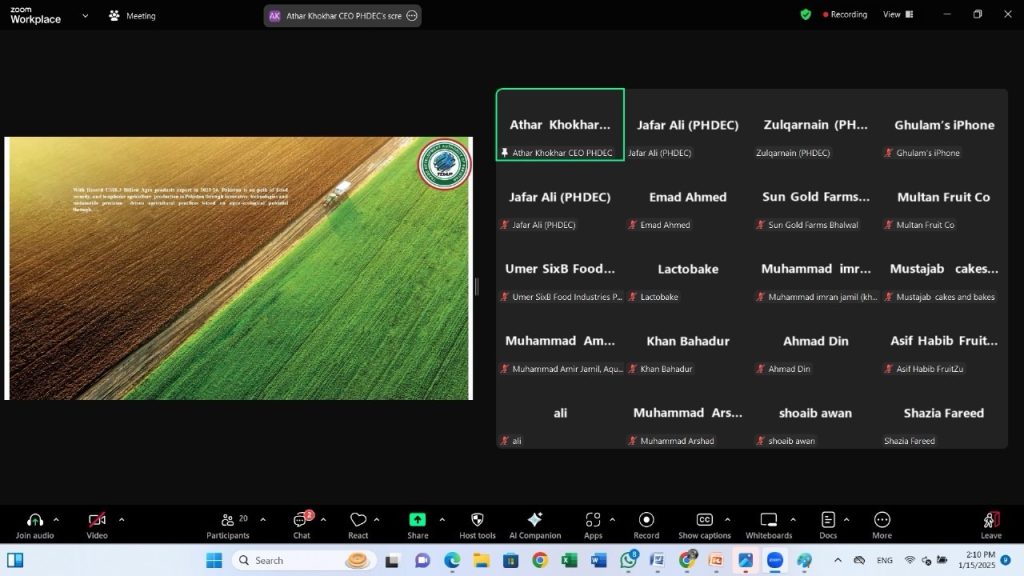
Task: Open Whiteboards from the meeting toolbar
Action: tap(768, 520)
